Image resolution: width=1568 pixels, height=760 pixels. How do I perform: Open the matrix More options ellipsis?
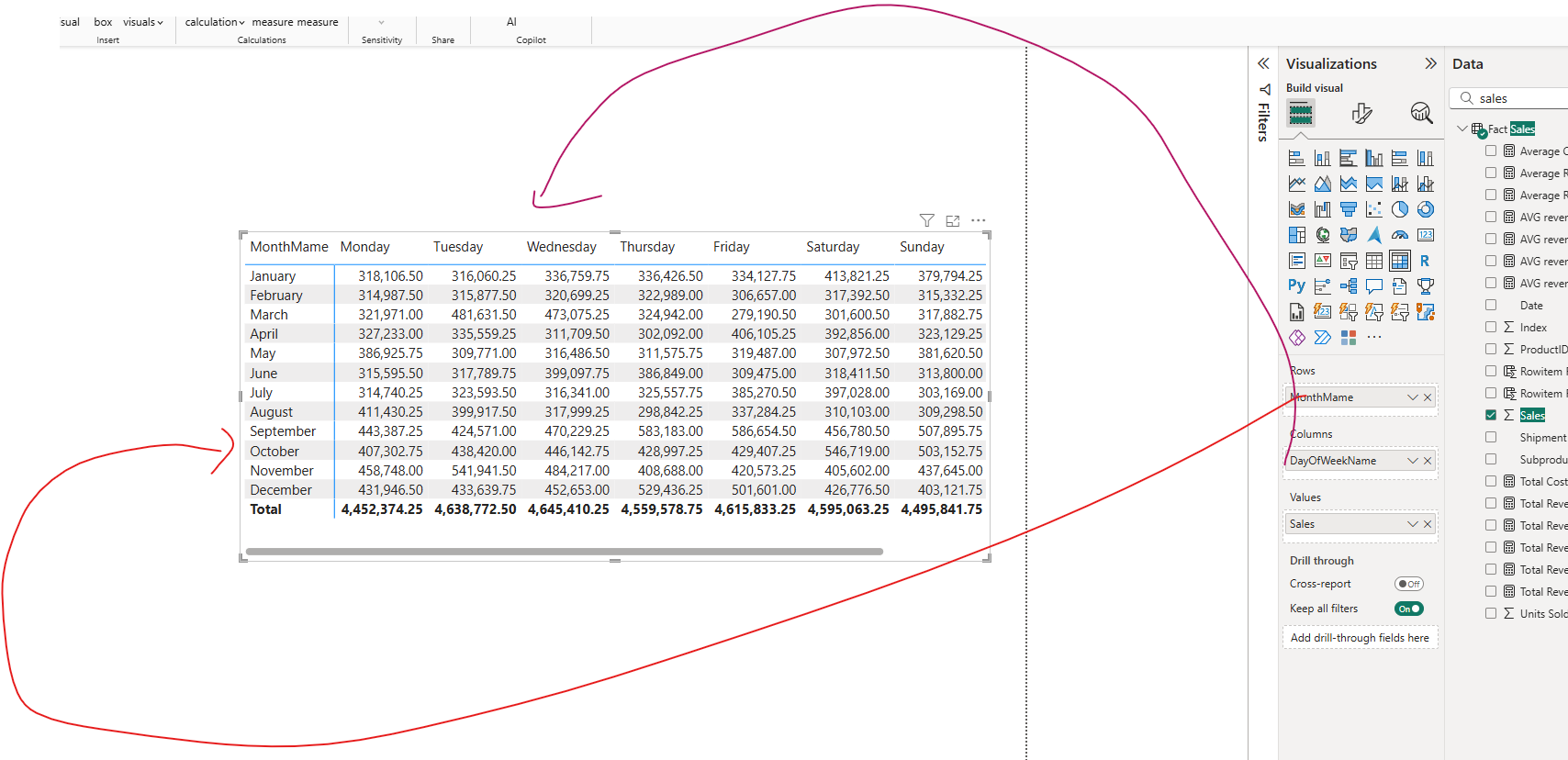[x=979, y=220]
